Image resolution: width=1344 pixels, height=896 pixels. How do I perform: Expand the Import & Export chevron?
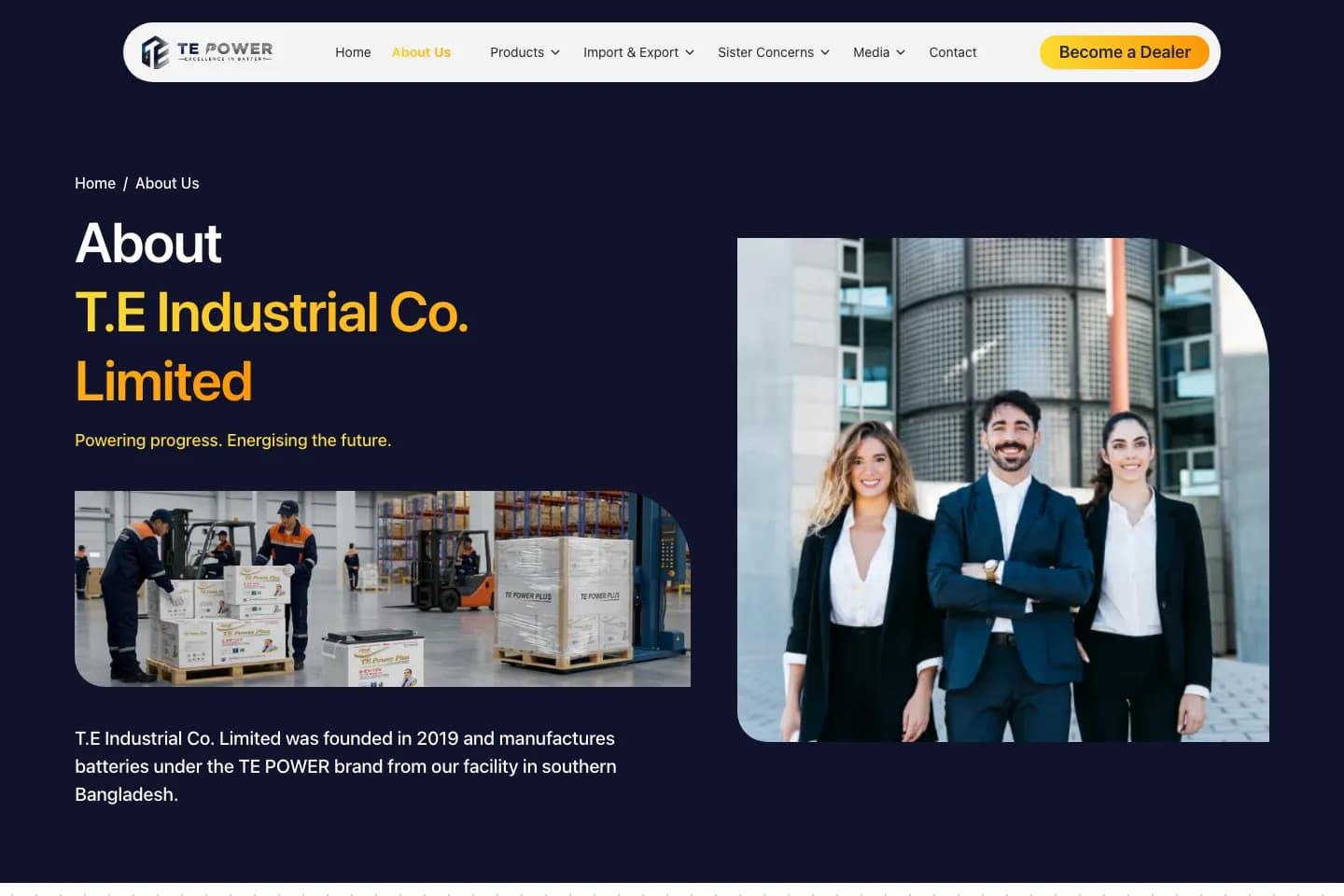click(x=690, y=52)
